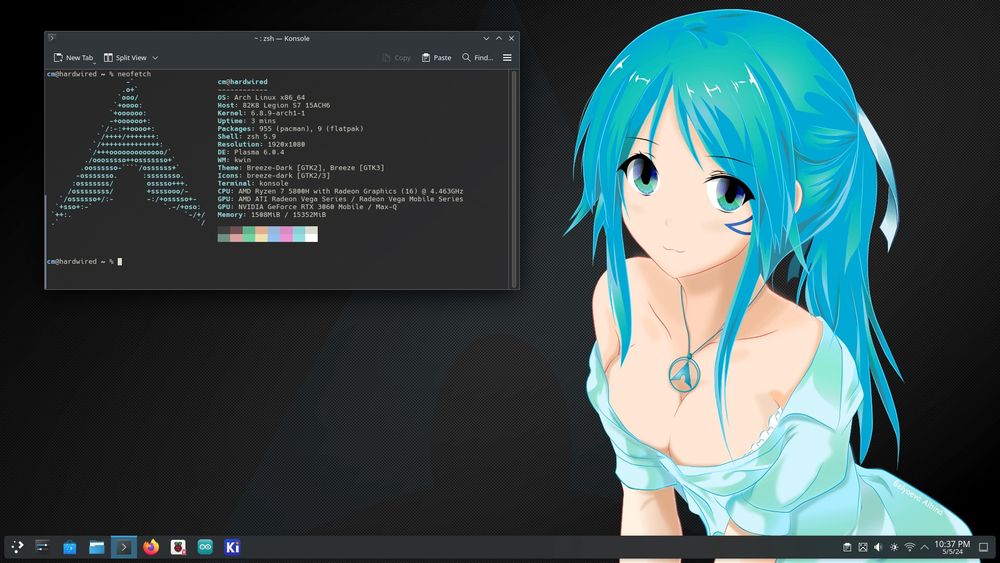The width and height of the screenshot is (1000, 563).
Task: Open the Split View dropdown chevron
Action: 155,58
